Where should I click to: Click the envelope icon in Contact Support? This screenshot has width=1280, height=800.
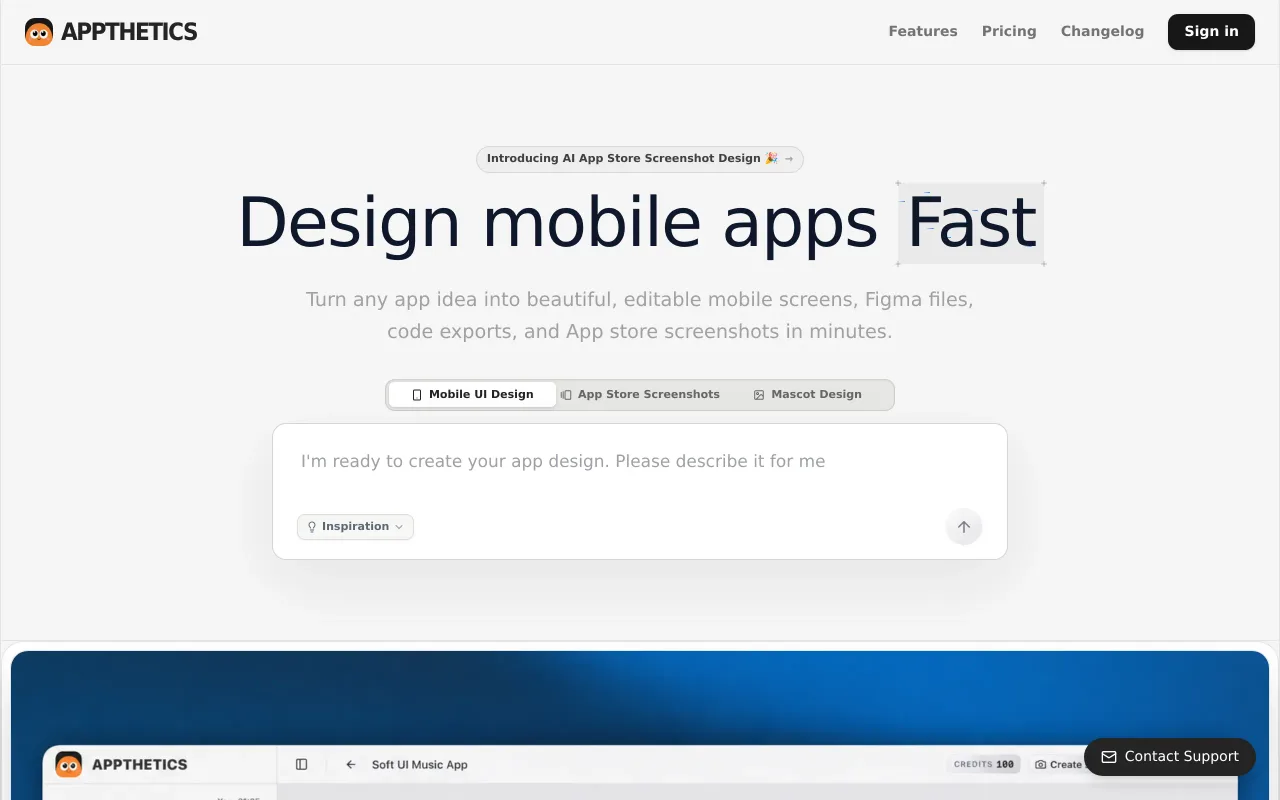1109,757
